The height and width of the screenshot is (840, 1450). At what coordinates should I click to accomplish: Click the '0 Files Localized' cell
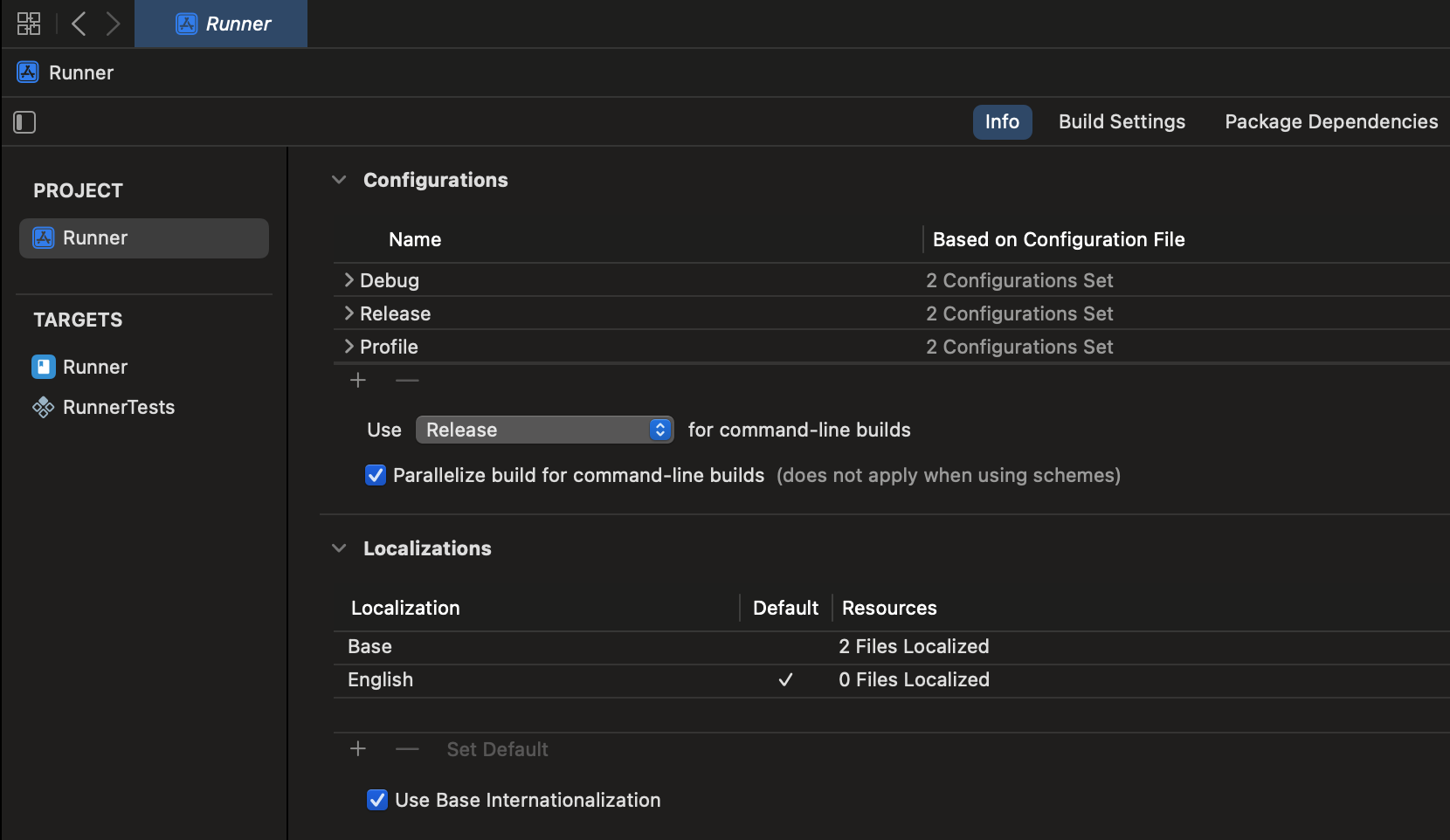(914, 680)
